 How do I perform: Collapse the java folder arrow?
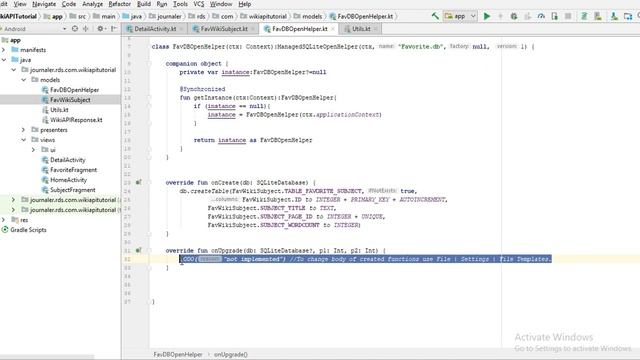tap(4, 60)
